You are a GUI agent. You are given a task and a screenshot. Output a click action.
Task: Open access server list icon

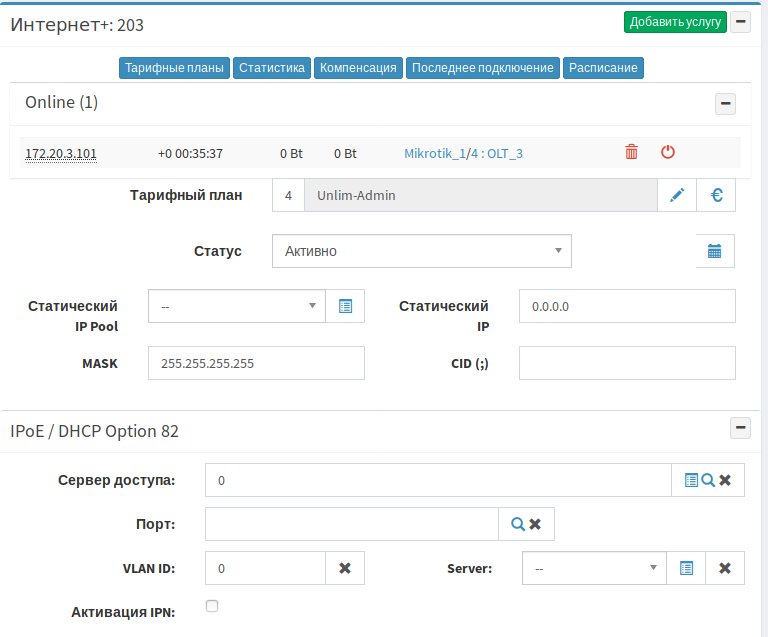click(x=691, y=480)
